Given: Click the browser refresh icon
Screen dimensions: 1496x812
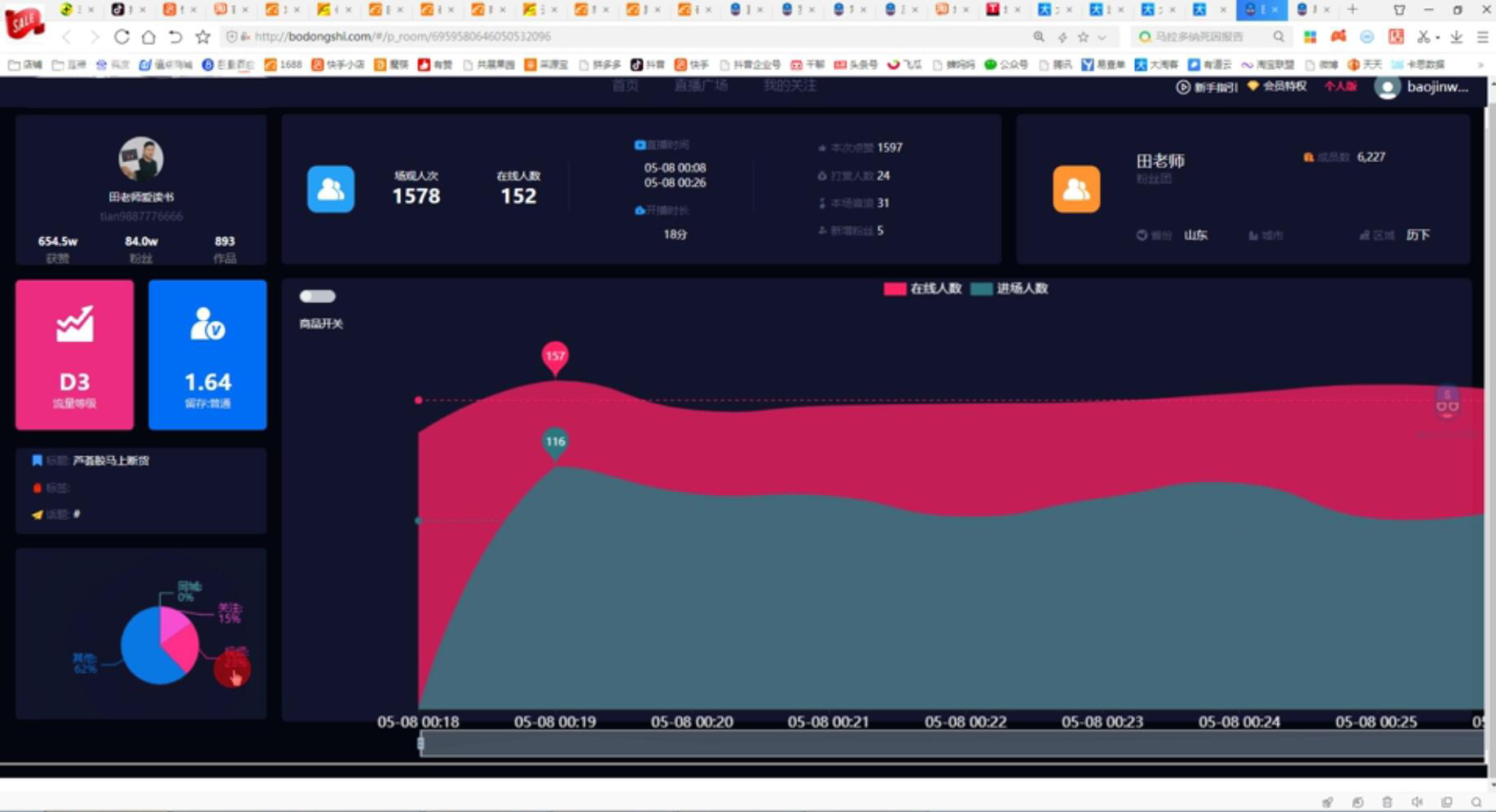Looking at the screenshot, I should click(121, 37).
